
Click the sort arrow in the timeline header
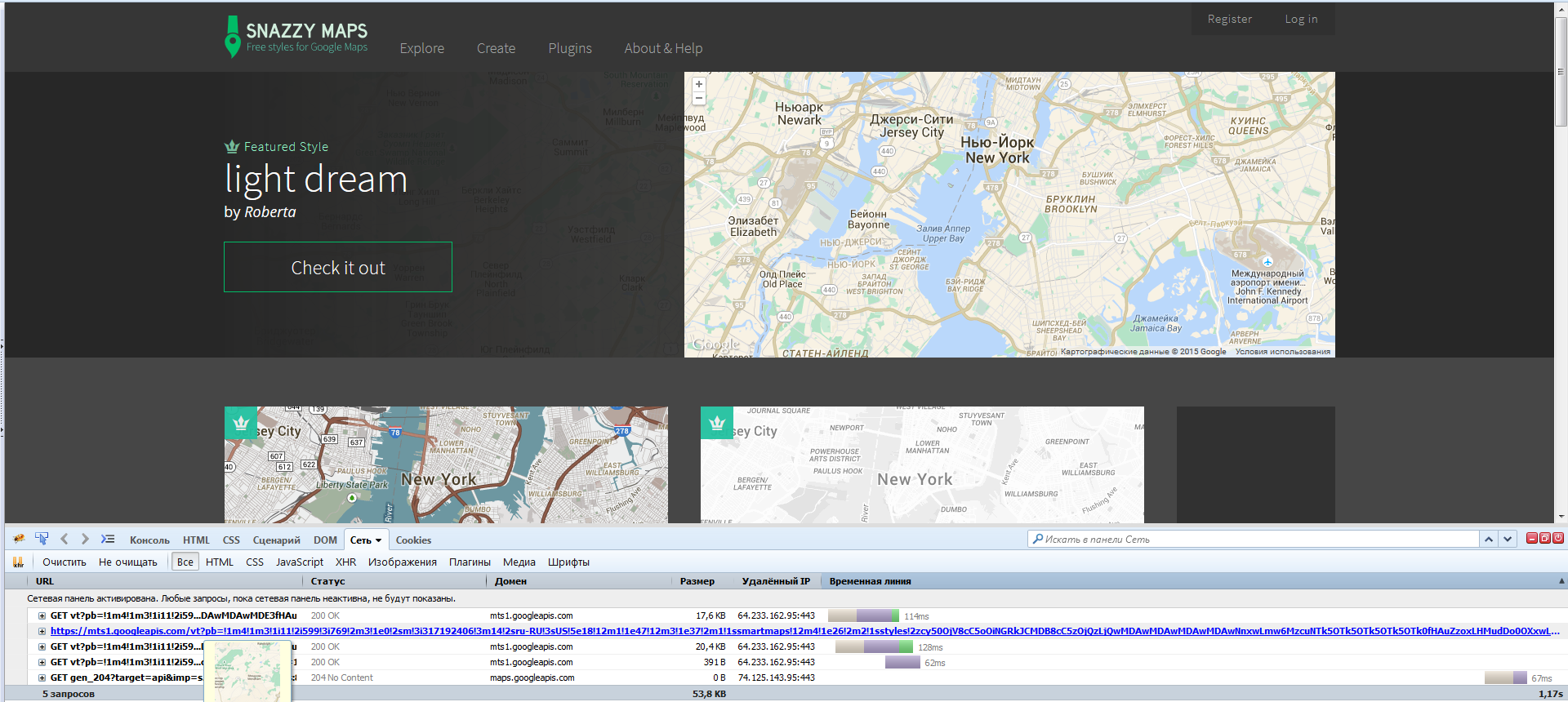(1561, 581)
